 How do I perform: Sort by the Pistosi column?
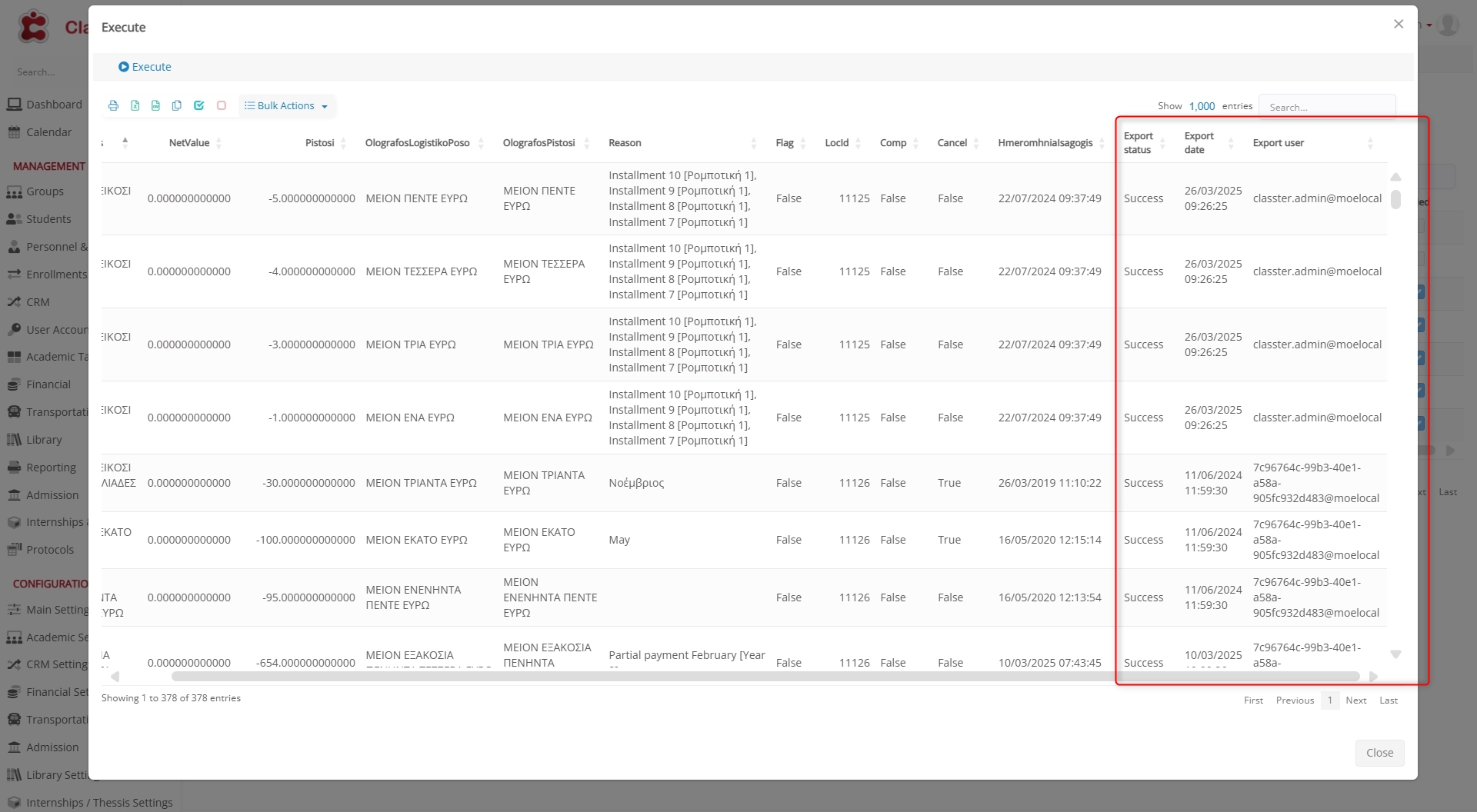tap(320, 143)
